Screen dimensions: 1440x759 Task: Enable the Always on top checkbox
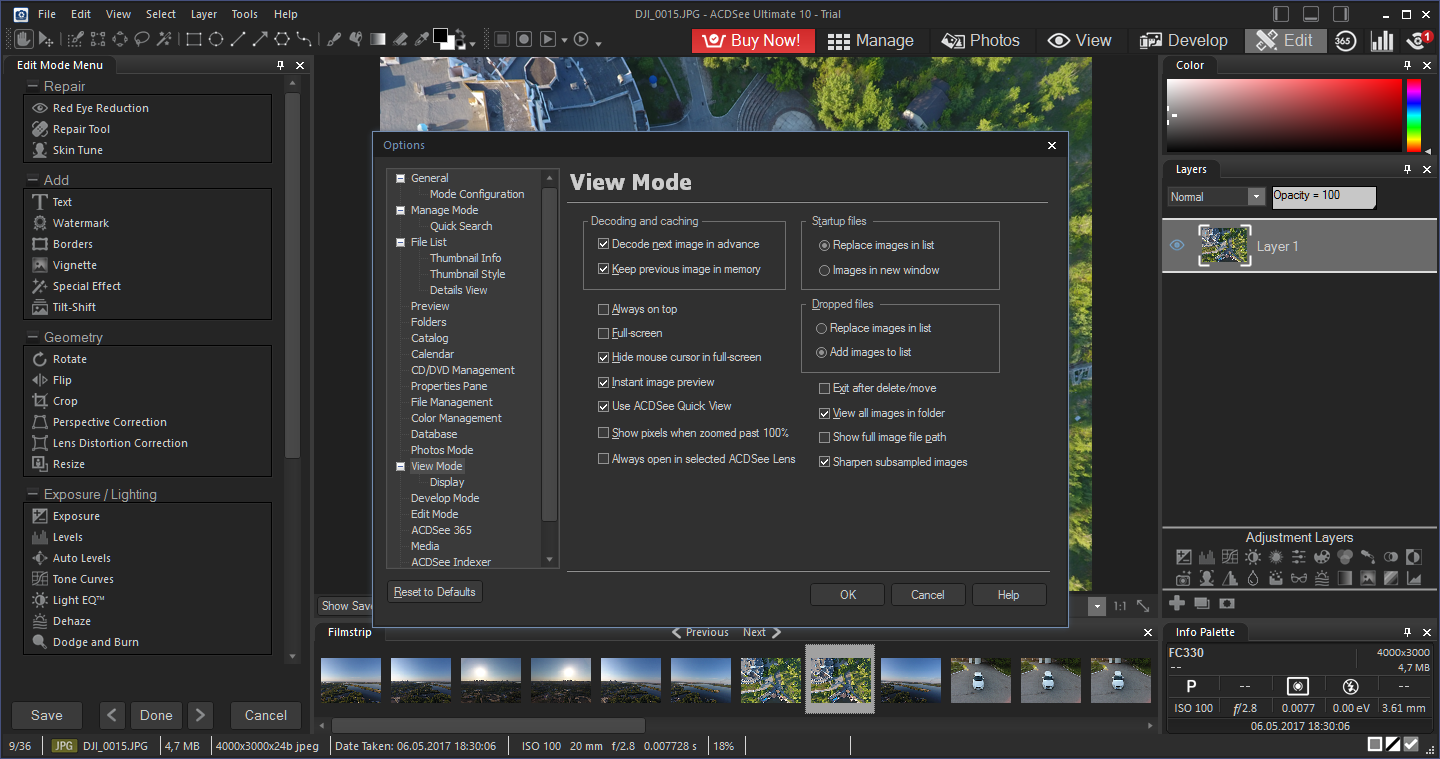click(603, 309)
